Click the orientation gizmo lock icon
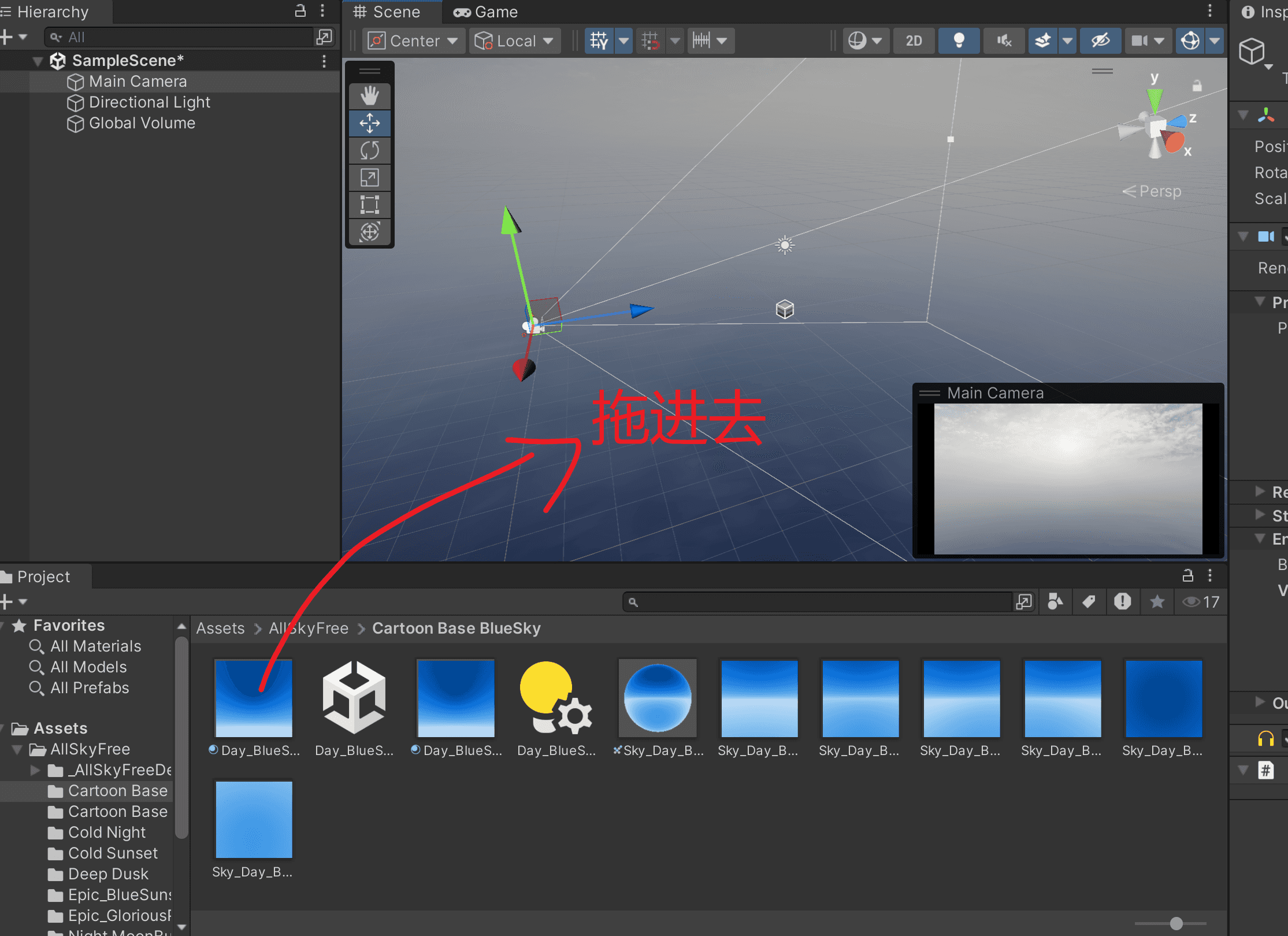Viewport: 1288px width, 936px height. click(x=1197, y=86)
